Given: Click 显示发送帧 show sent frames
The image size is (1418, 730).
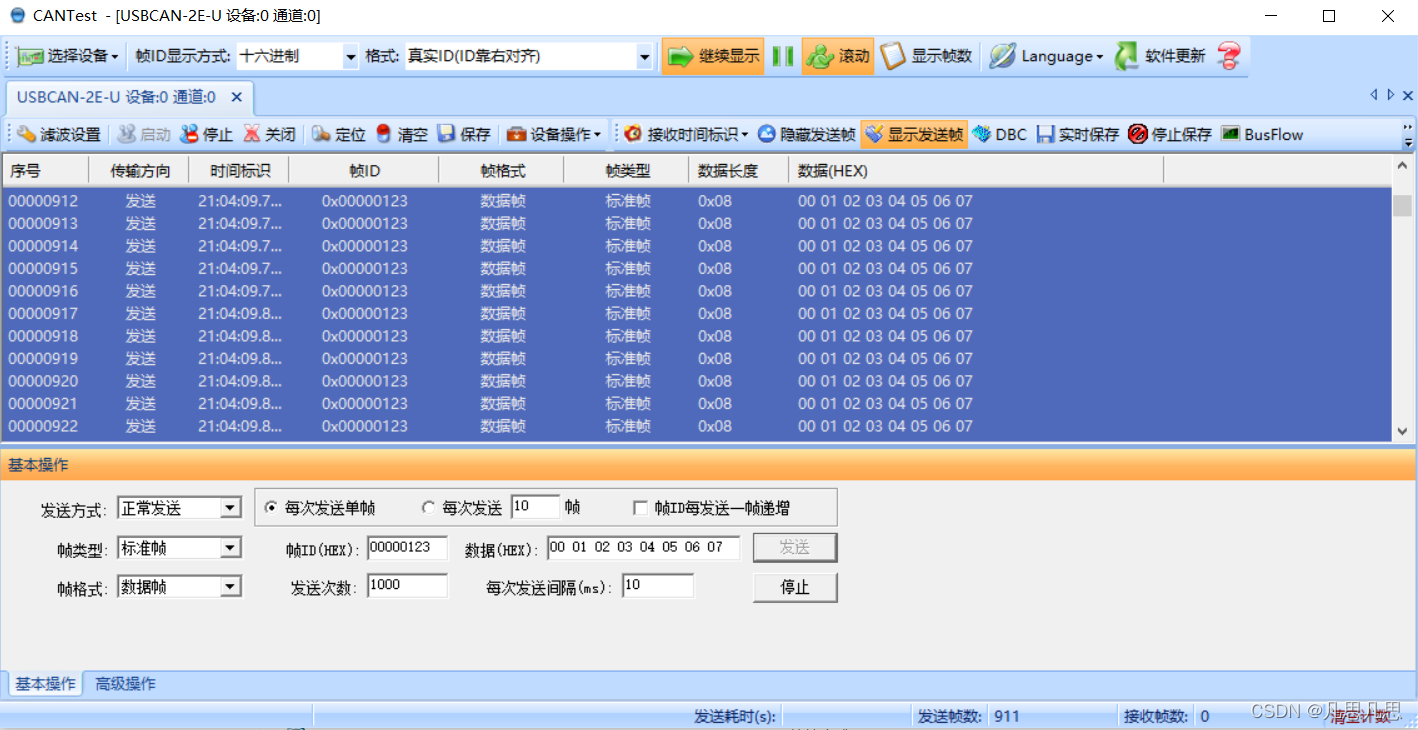Looking at the screenshot, I should pyautogui.click(x=914, y=134).
